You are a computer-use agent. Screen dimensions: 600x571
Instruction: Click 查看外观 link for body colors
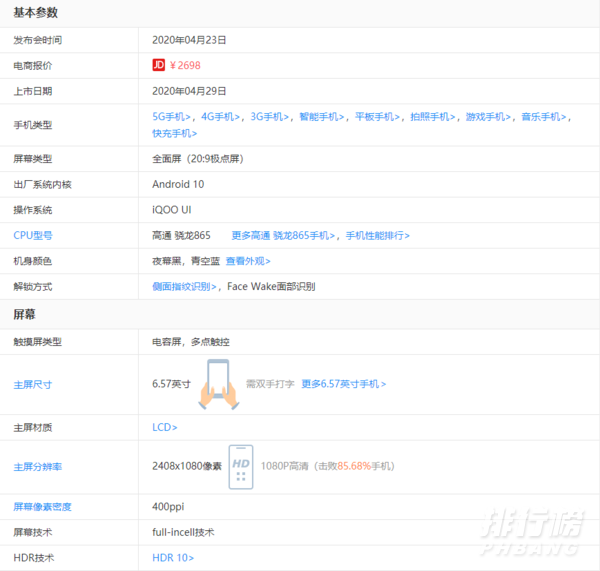coord(248,261)
